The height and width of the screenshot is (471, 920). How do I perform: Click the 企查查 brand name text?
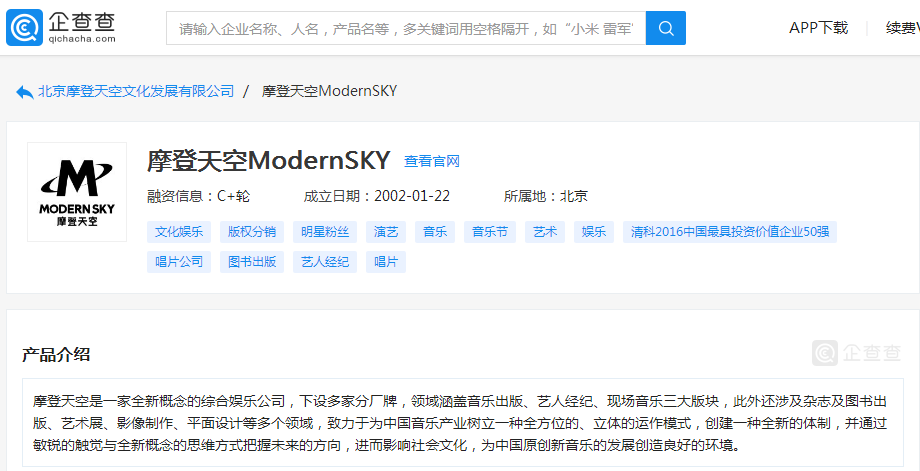point(82,23)
